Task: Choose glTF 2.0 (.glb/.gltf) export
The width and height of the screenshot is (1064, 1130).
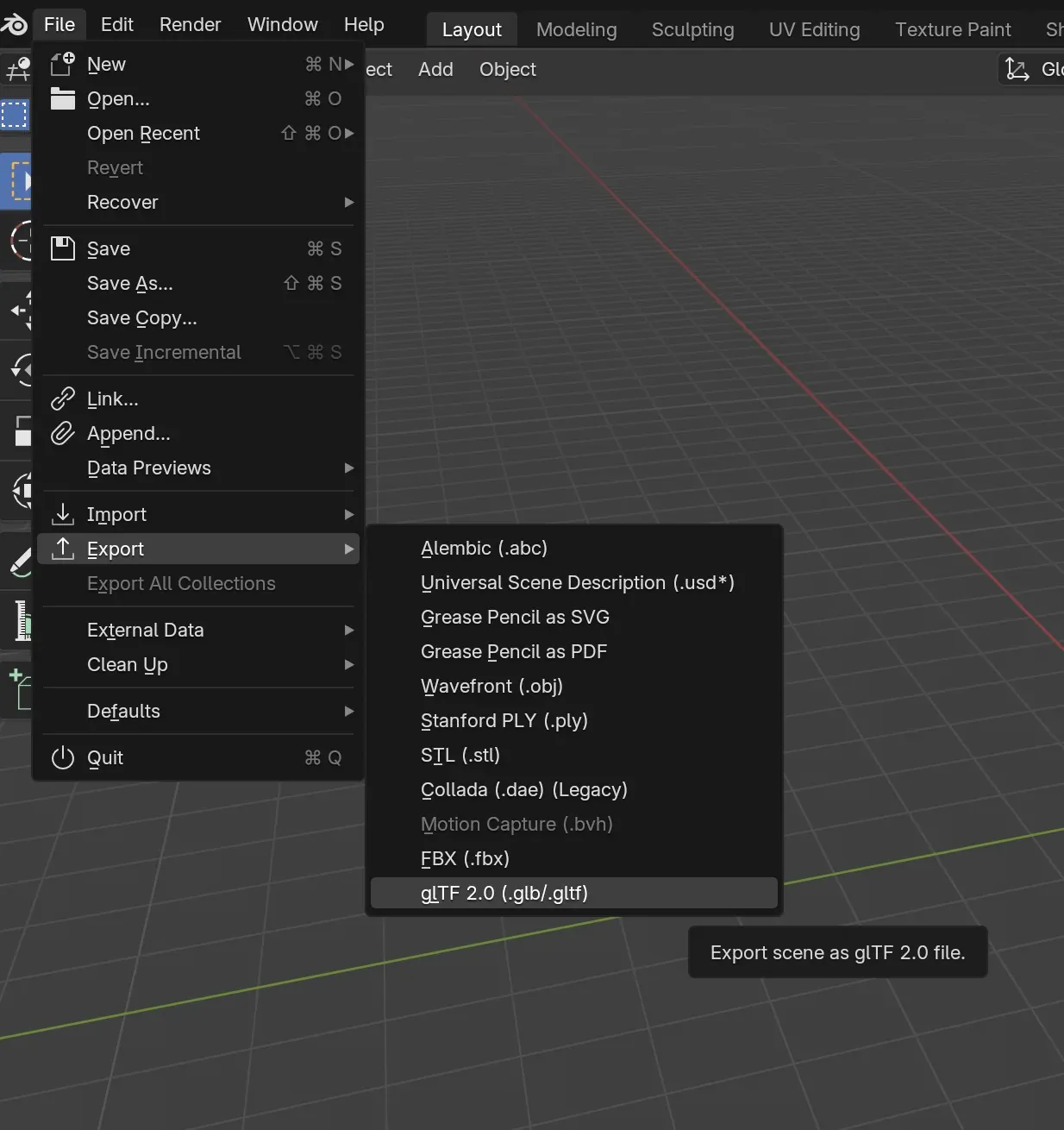Action: point(574,893)
